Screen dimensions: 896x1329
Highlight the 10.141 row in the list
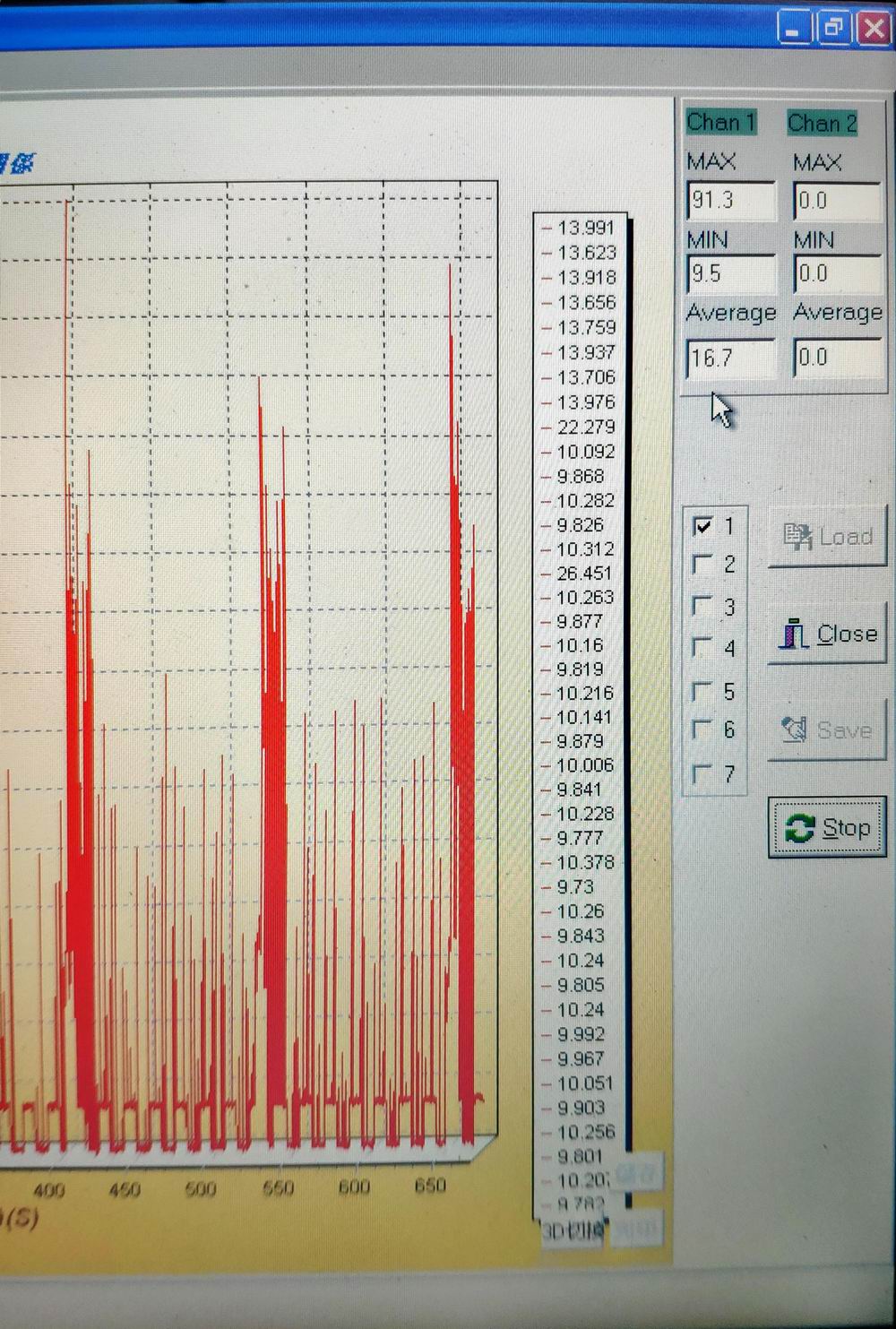tap(584, 718)
